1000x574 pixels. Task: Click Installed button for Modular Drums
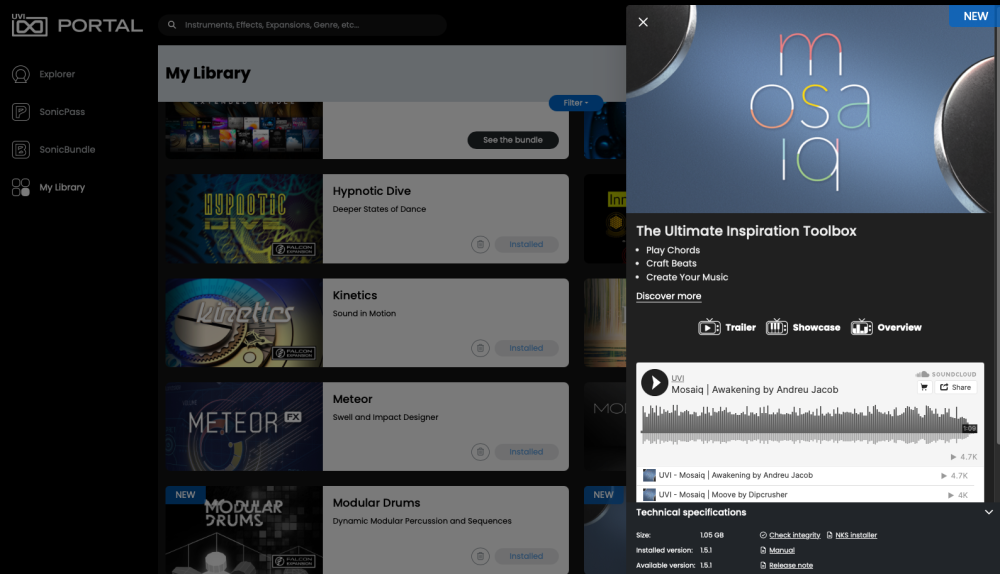pos(526,556)
